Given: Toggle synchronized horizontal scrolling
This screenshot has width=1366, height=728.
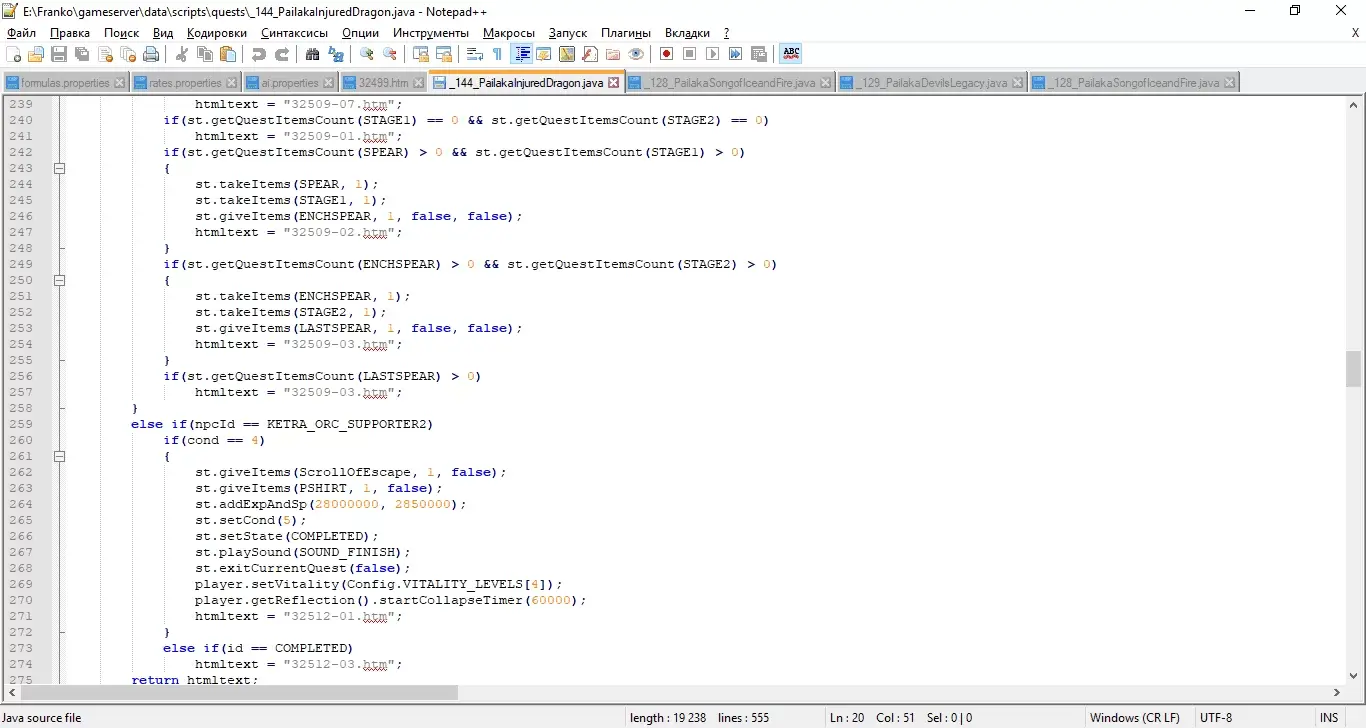Looking at the screenshot, I should pos(444,54).
